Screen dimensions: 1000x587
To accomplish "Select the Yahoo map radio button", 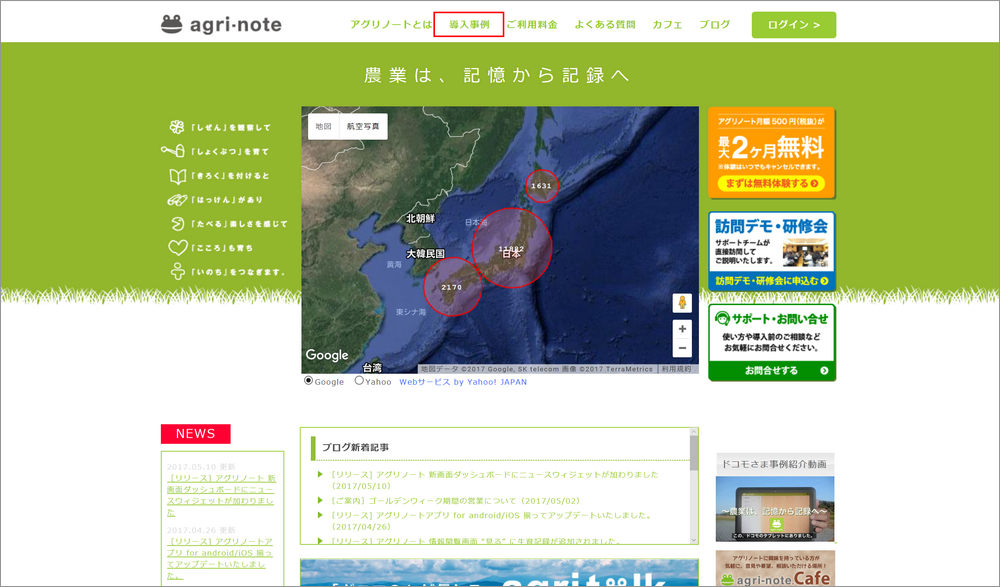I will click(359, 381).
